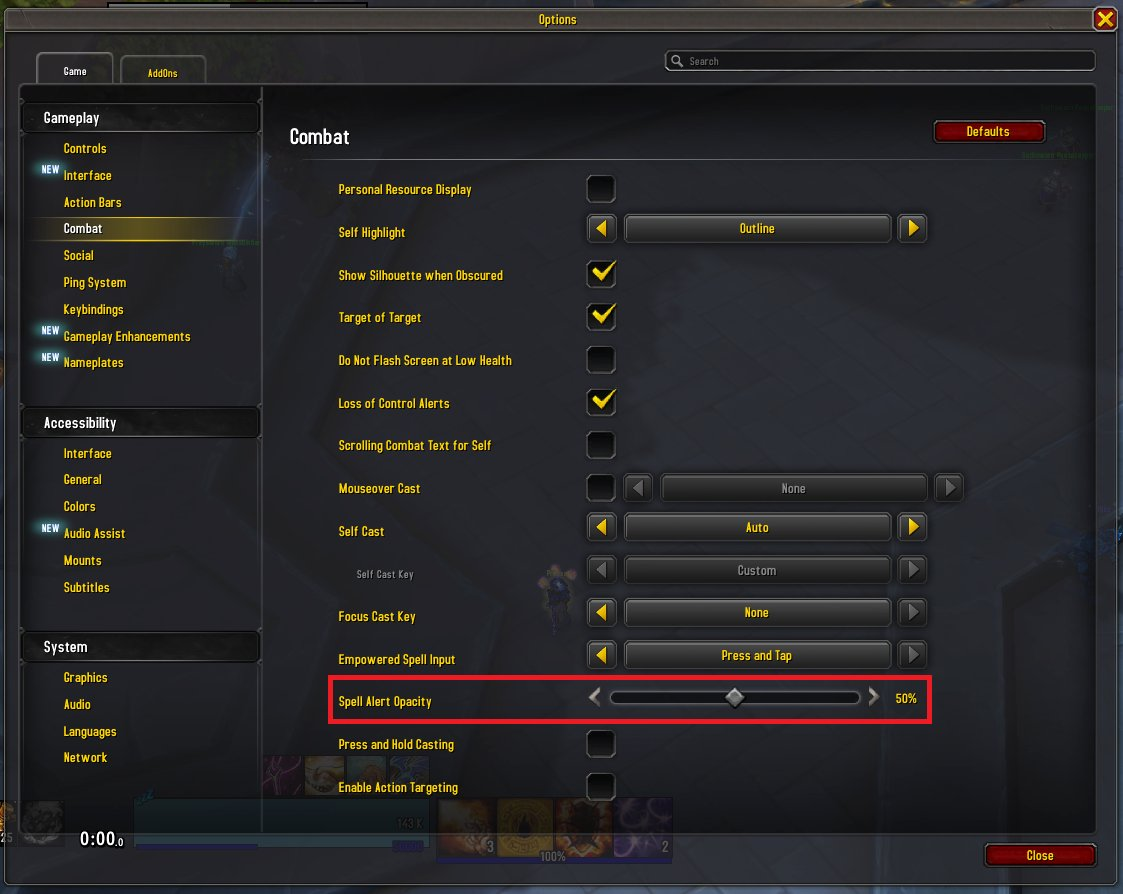Open the Self Cast Auto dropdown
1123x894 pixels.
[x=757, y=527]
